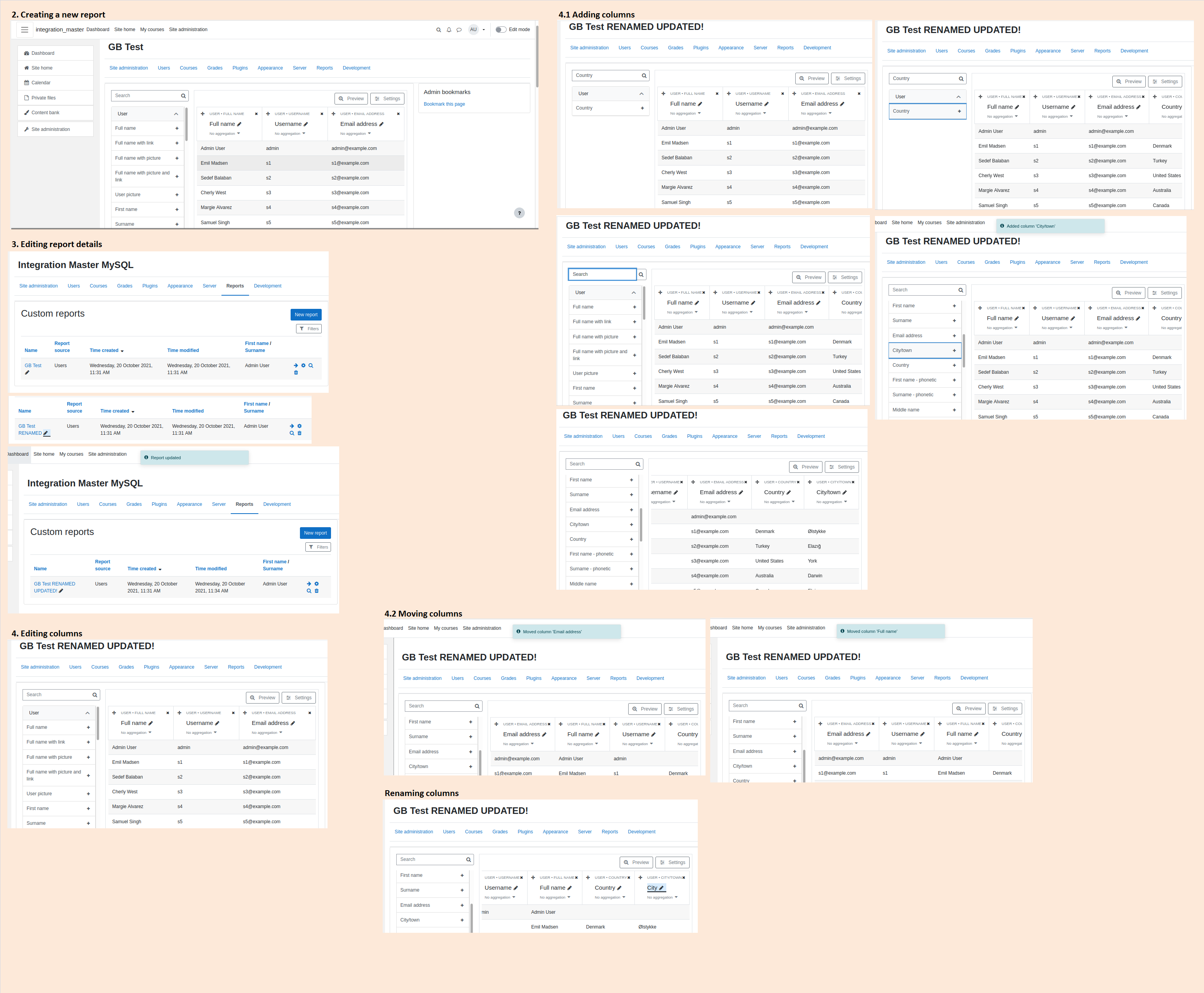Screen dimensions: 1204x993
Task: Collapse User group under 4. Editing columns
Action: 87,713
